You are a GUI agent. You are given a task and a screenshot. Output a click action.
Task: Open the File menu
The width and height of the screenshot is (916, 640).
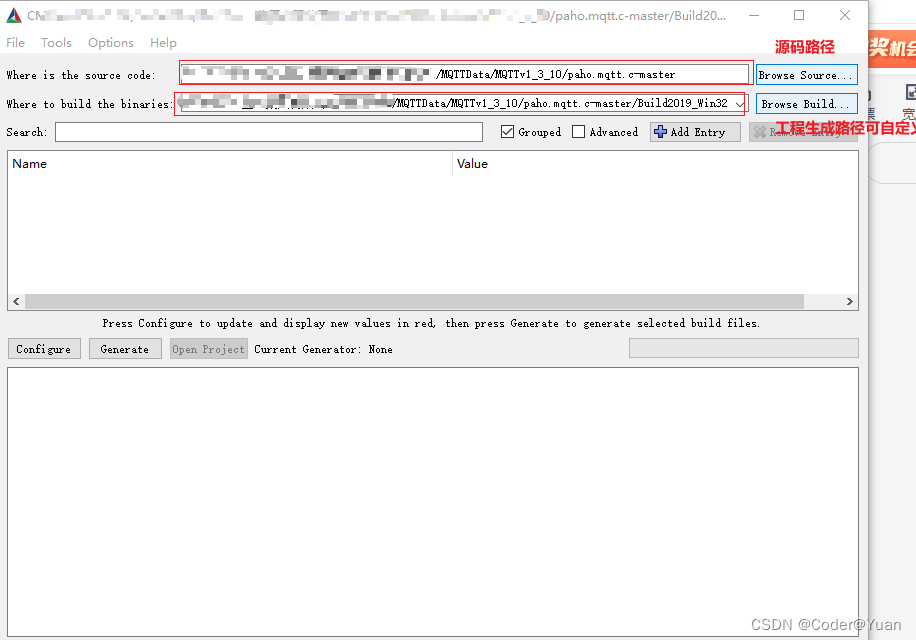pyautogui.click(x=15, y=43)
